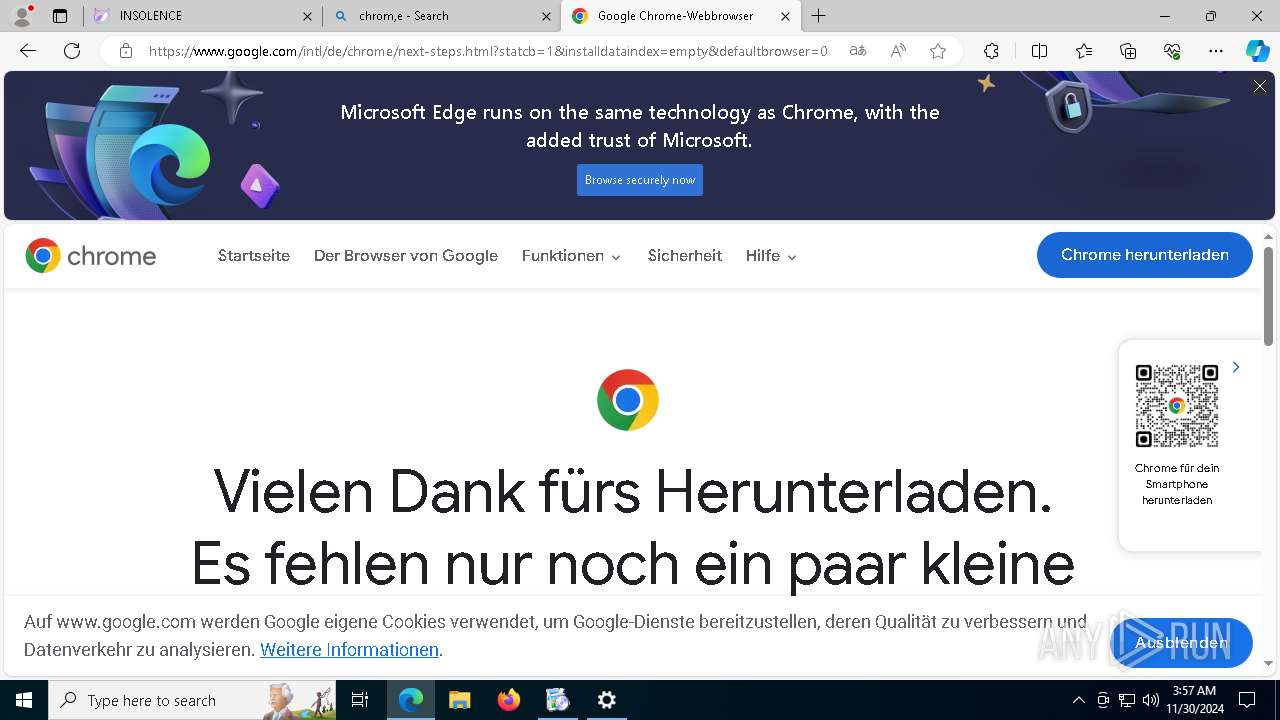Open the Collections icon

pos(1128,51)
